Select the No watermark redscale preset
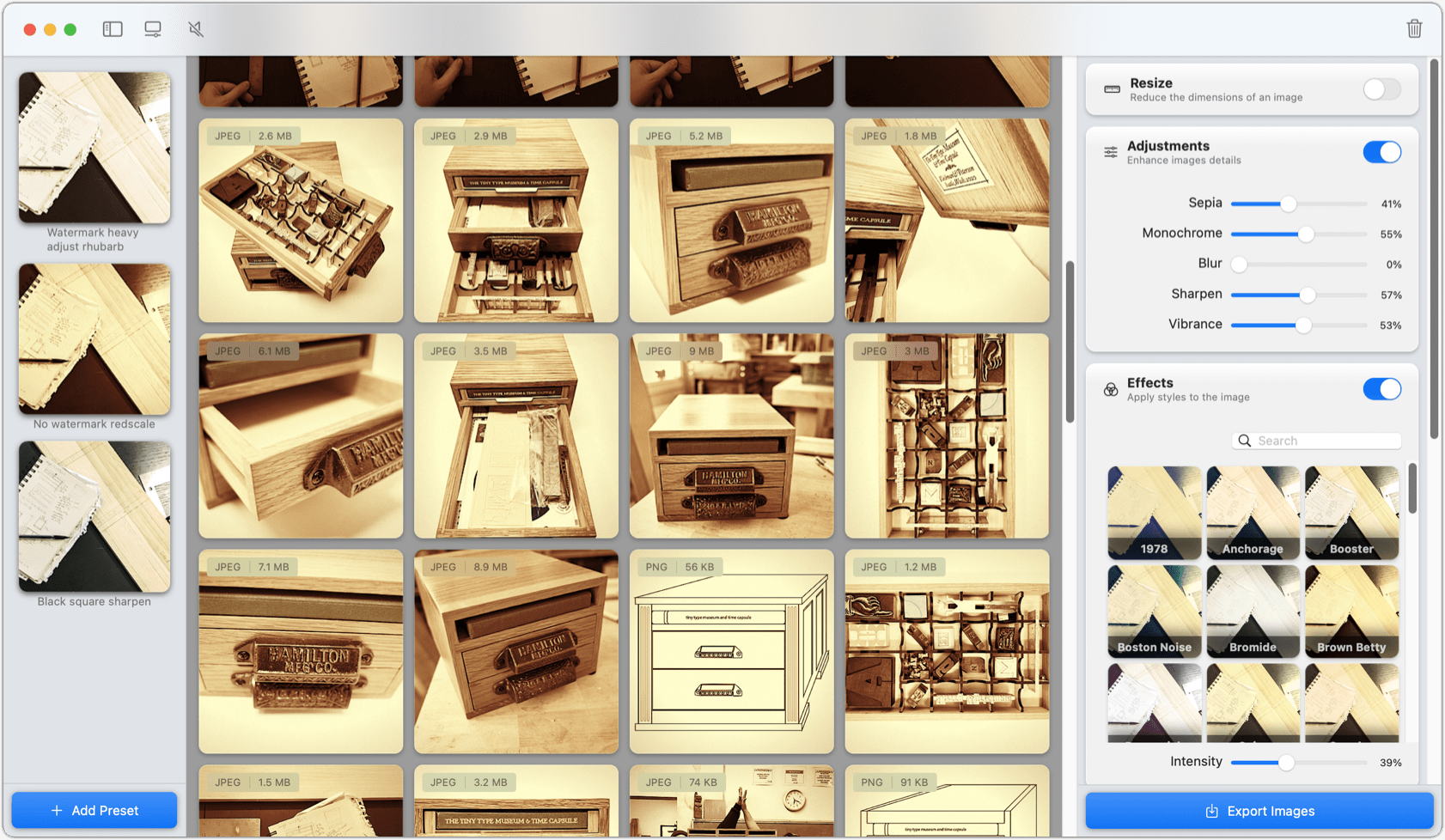Image resolution: width=1445 pixels, height=840 pixels. click(95, 339)
